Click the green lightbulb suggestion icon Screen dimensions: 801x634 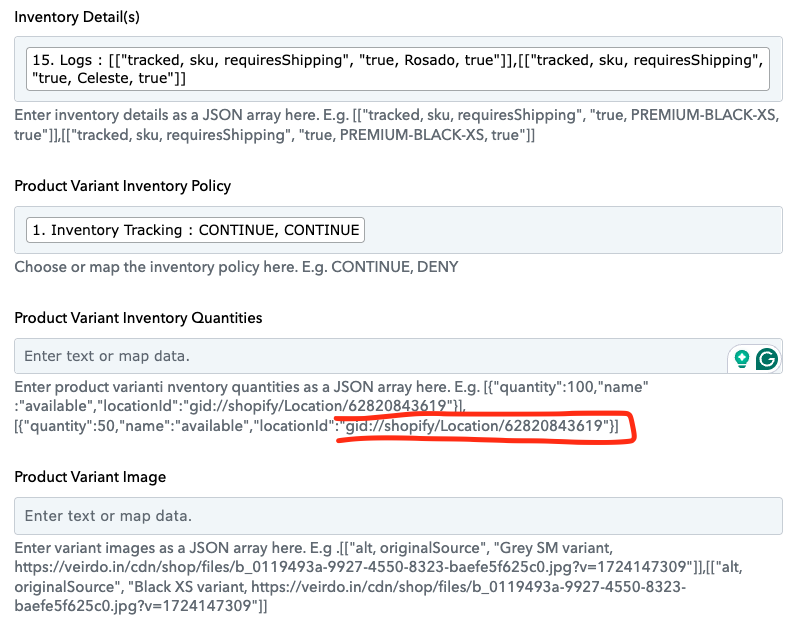pos(742,359)
